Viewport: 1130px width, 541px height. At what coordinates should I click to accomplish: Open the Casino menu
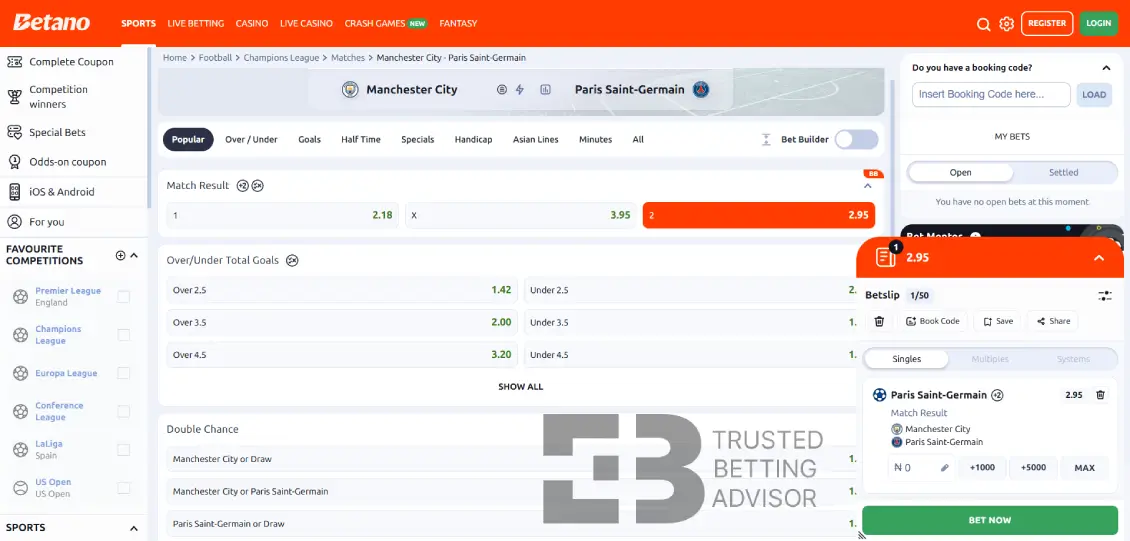tap(252, 24)
